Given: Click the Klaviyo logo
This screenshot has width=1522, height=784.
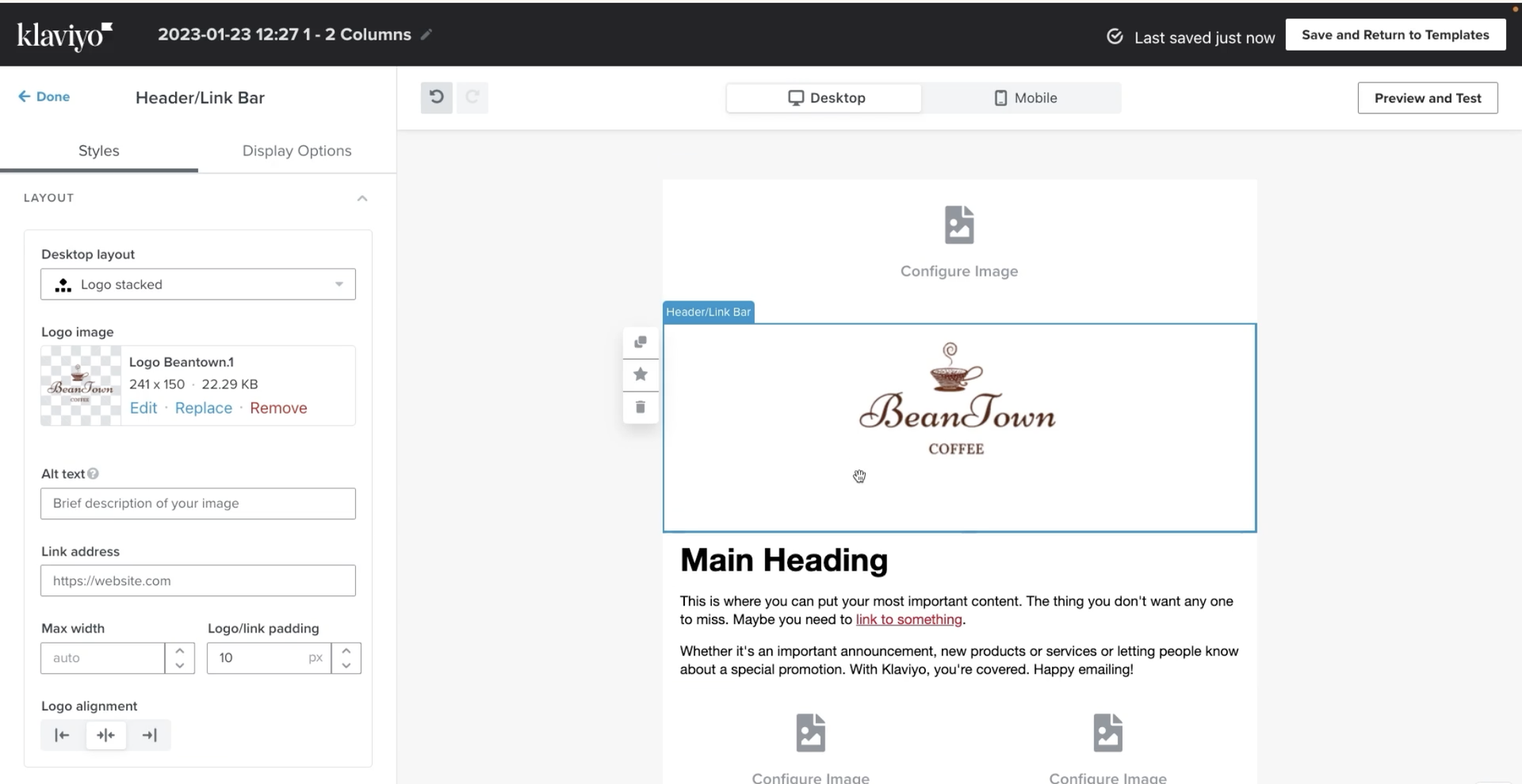Looking at the screenshot, I should click(x=64, y=35).
